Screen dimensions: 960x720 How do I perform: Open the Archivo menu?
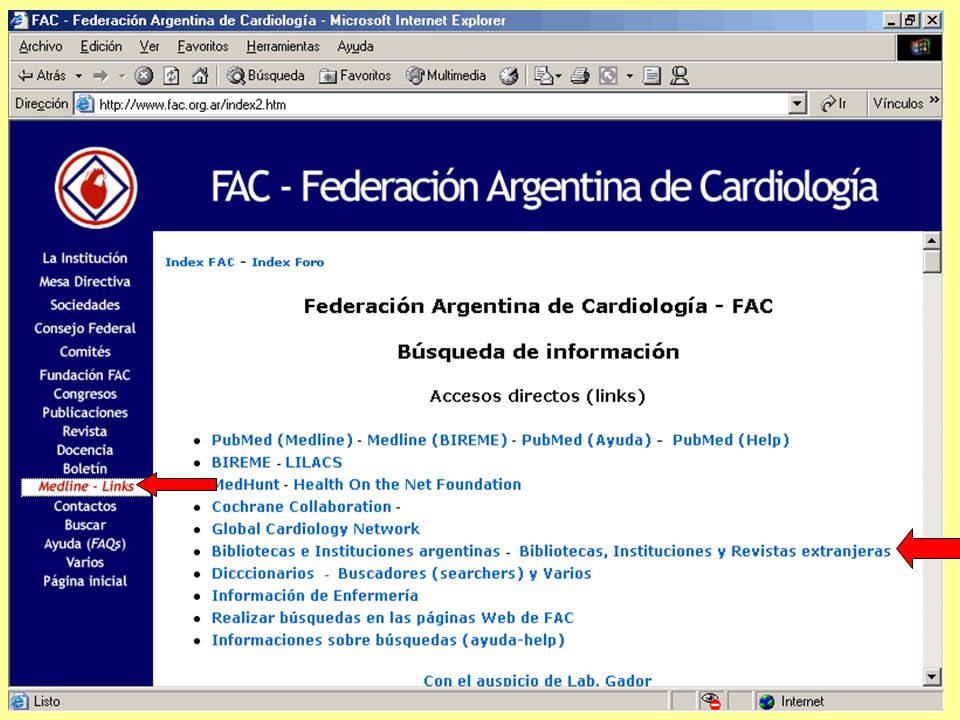40,47
